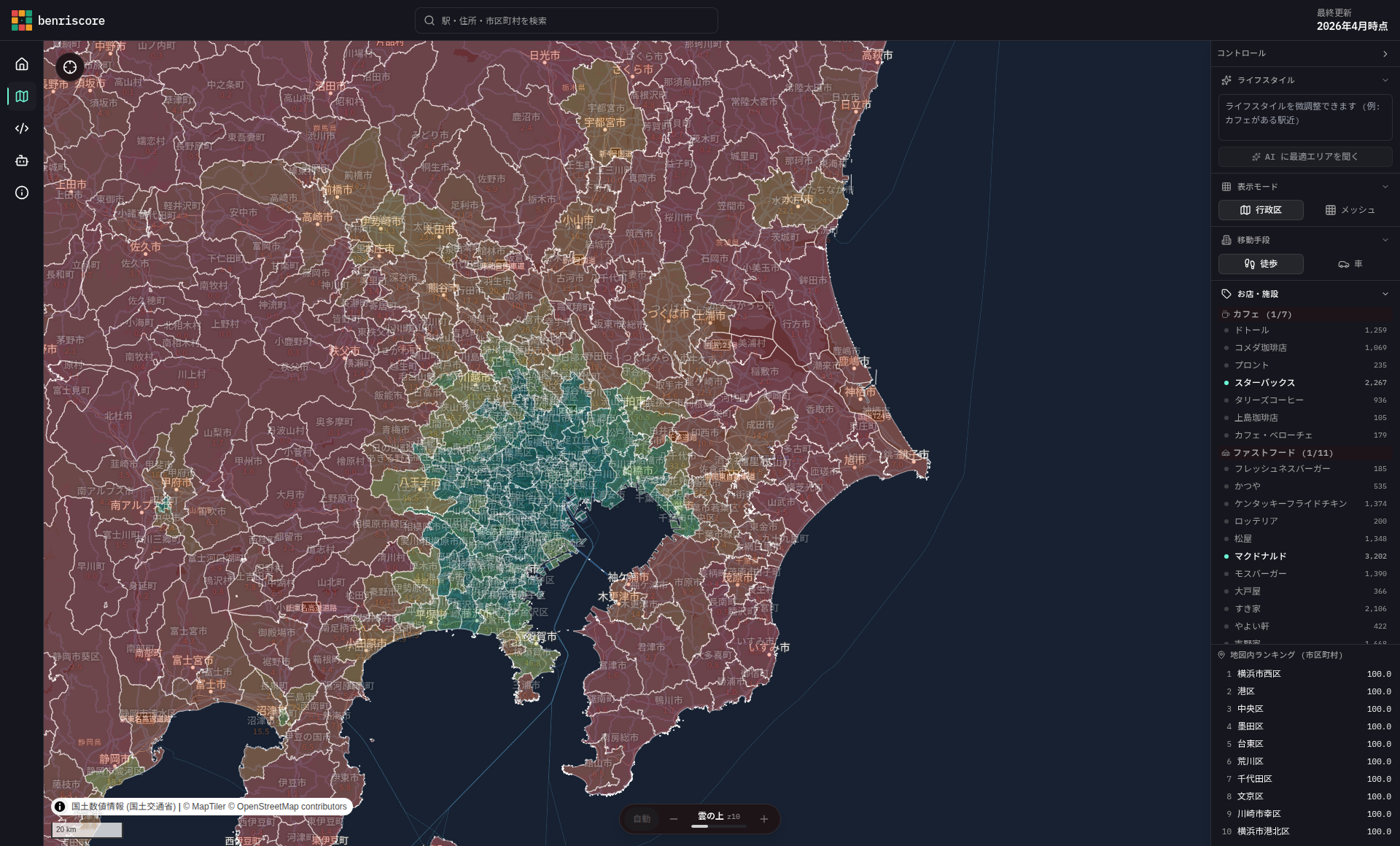Image resolution: width=1400 pixels, height=846 pixels.
Task: Zoom in with the plus icon
Action: tap(764, 819)
